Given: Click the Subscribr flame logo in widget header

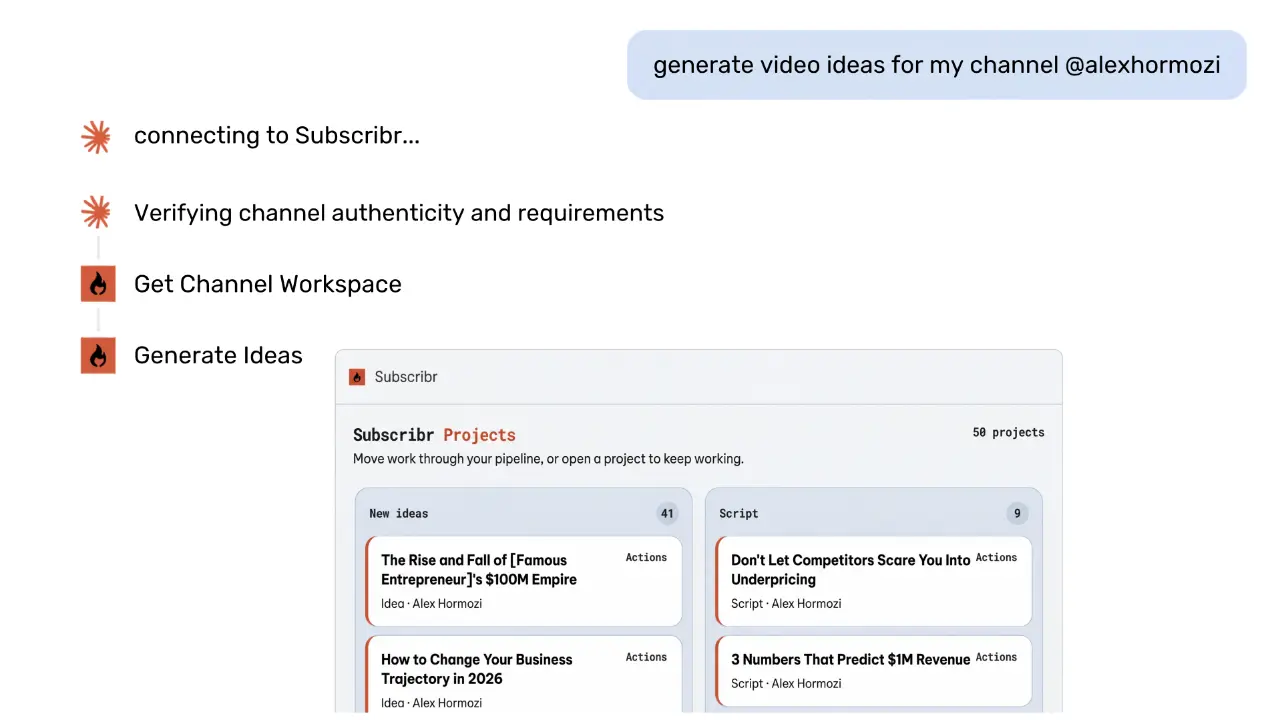Looking at the screenshot, I should click(357, 377).
